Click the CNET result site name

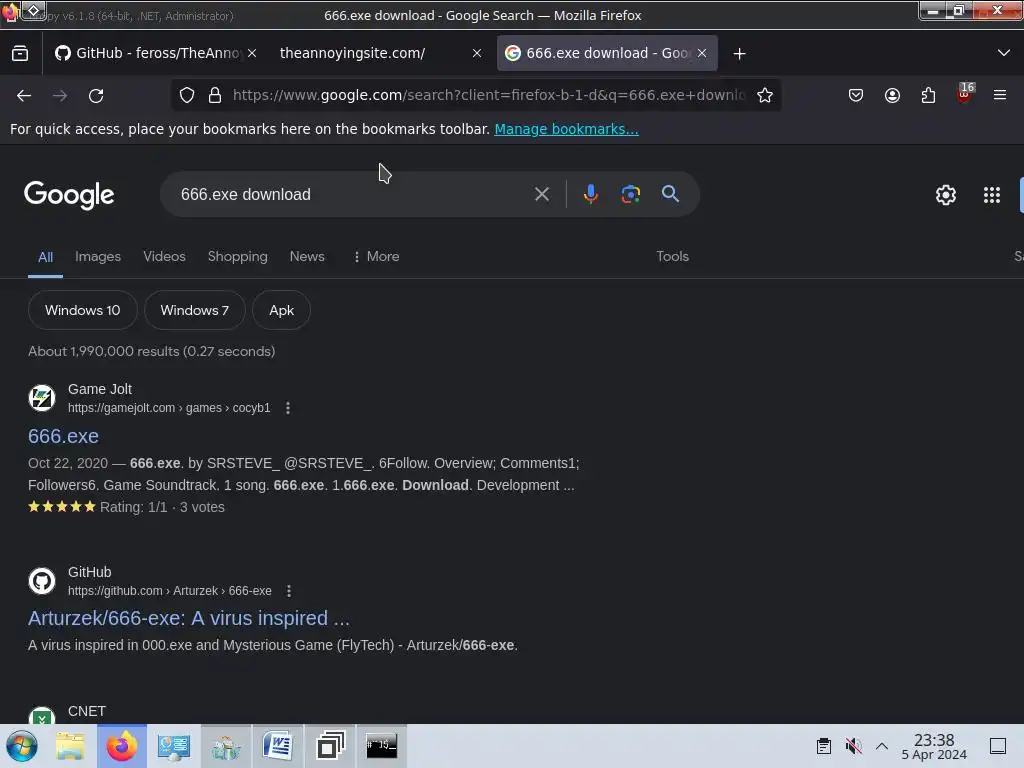[87, 711]
